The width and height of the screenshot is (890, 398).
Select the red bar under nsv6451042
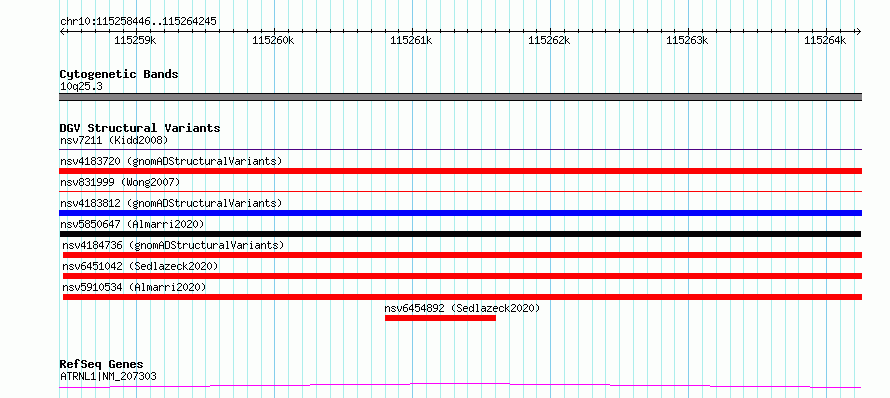(462, 276)
